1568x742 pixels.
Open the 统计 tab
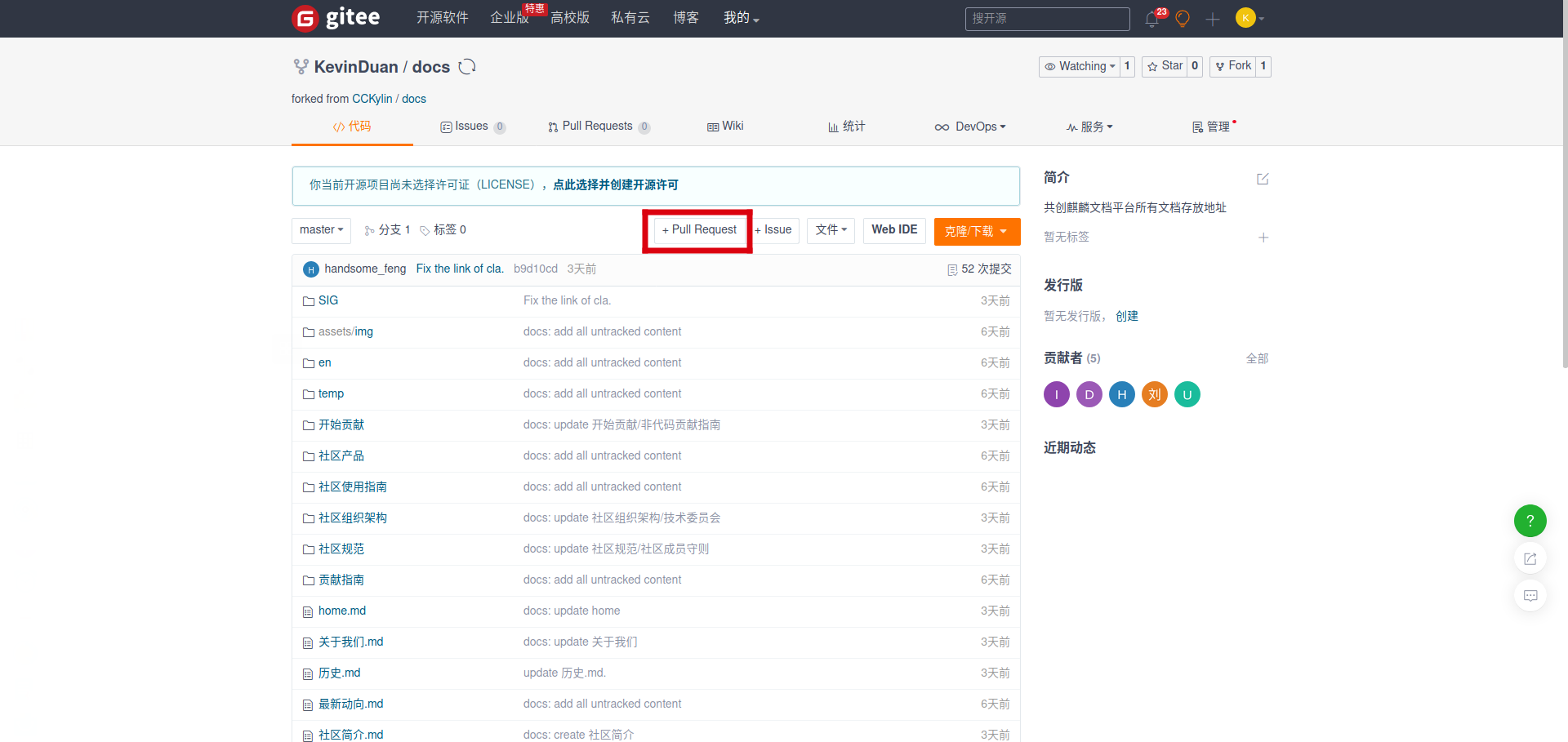(x=847, y=127)
